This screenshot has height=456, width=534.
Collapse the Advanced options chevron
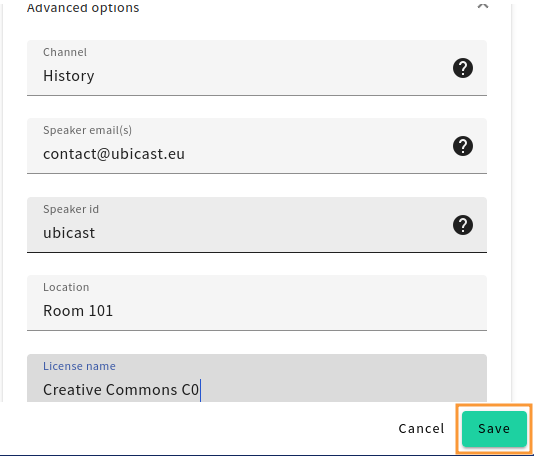[483, 6]
